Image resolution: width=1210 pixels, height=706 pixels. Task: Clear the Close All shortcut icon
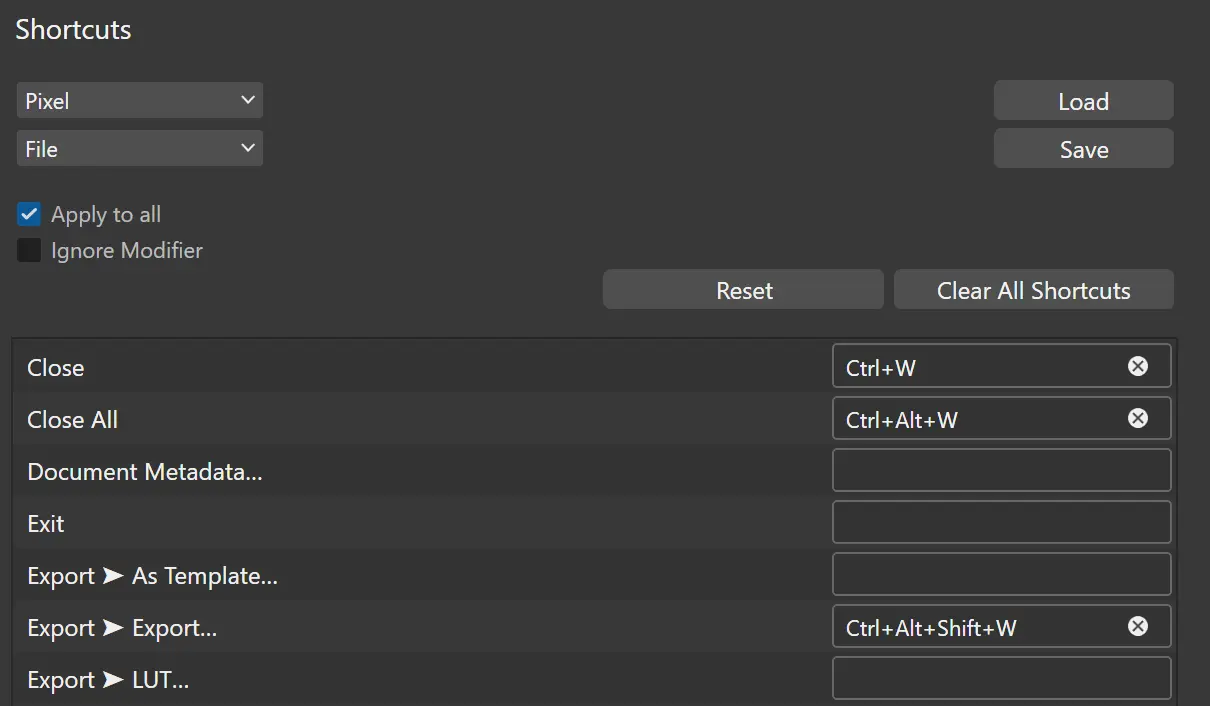point(1138,418)
